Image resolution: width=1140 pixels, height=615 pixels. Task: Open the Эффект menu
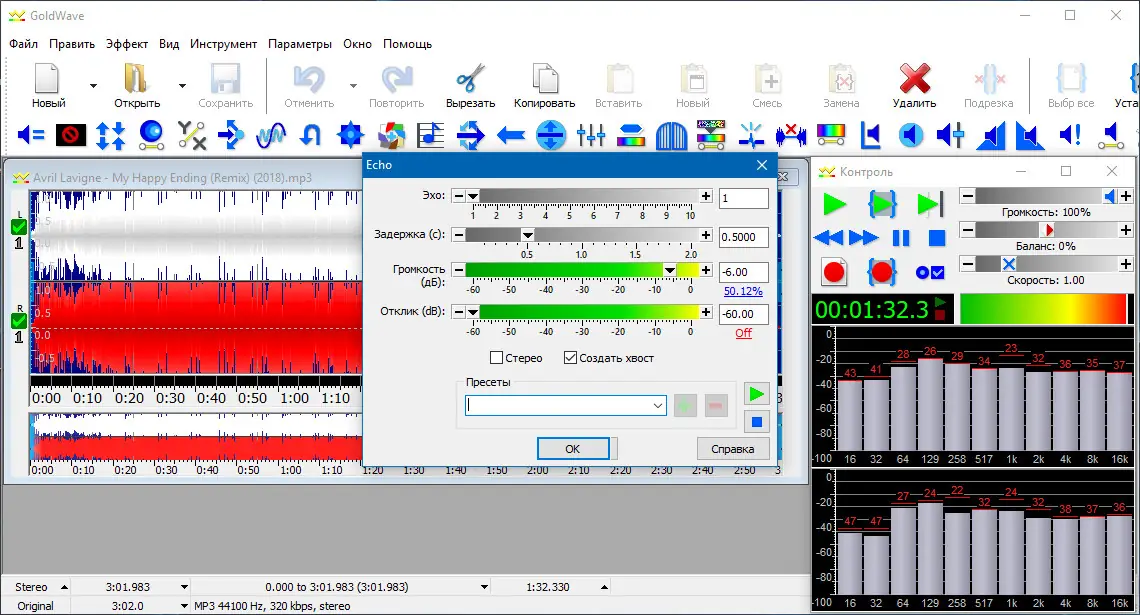tap(126, 44)
